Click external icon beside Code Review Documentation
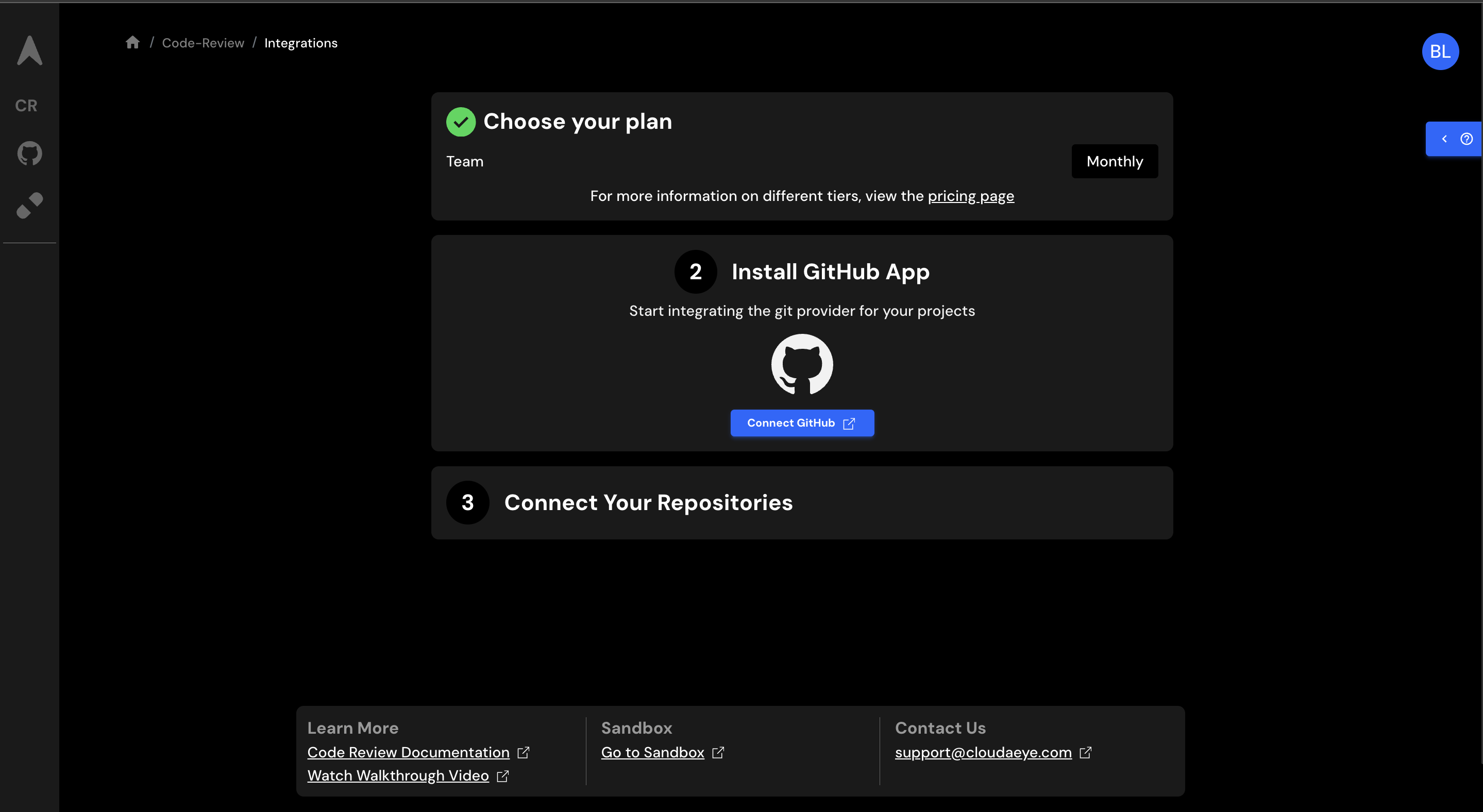This screenshot has width=1483, height=812. (x=523, y=753)
